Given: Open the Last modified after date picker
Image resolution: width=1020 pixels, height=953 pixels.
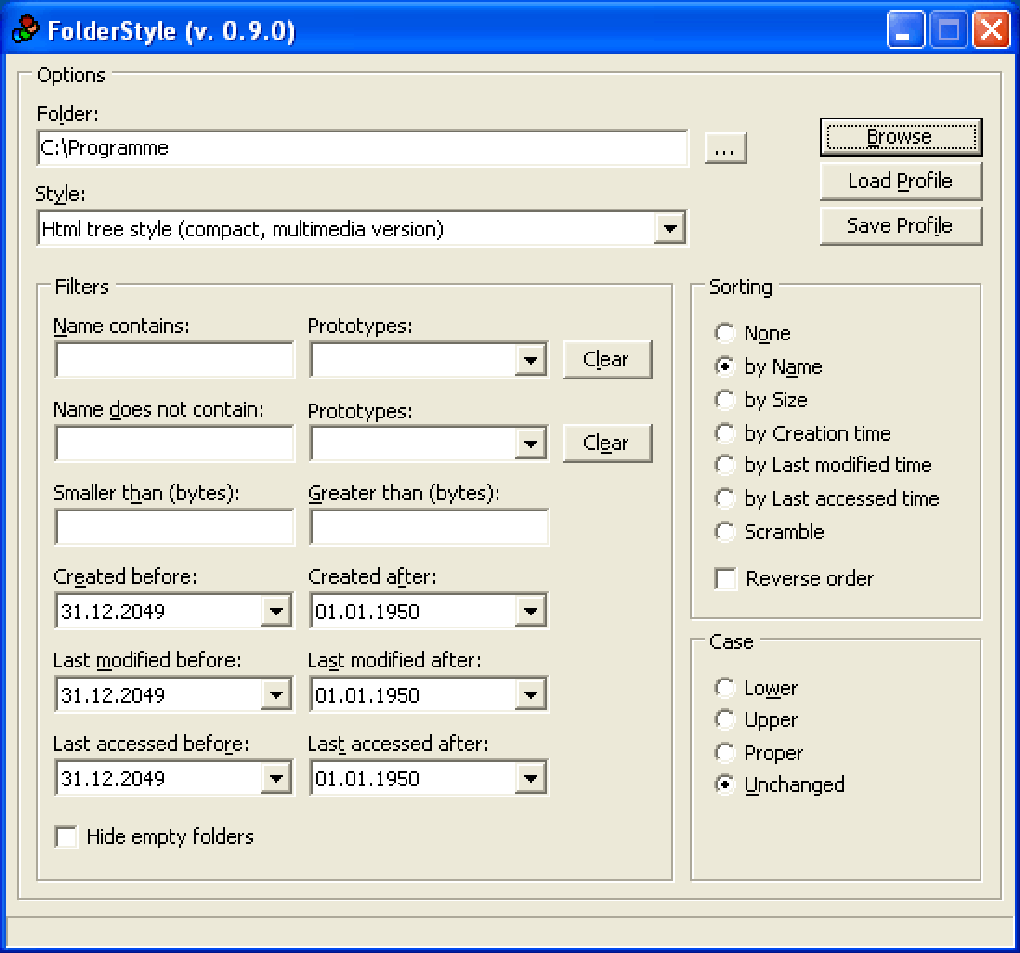Looking at the screenshot, I should point(531,695).
